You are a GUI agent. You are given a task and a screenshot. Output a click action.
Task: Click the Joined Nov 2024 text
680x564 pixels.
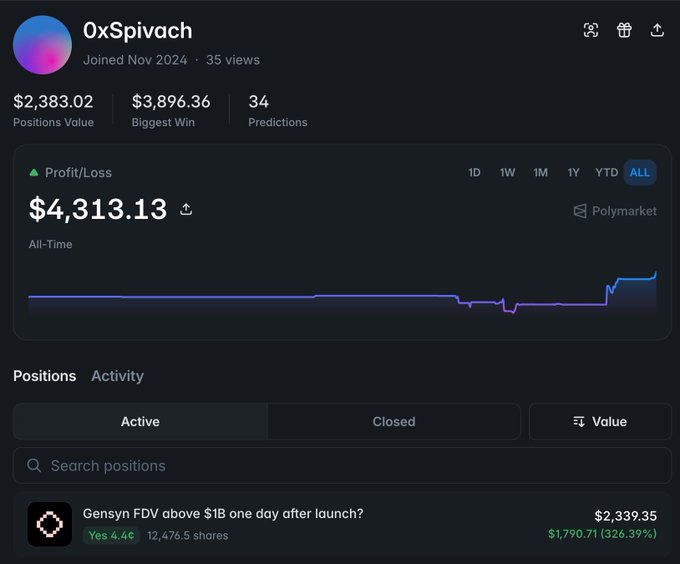click(135, 60)
